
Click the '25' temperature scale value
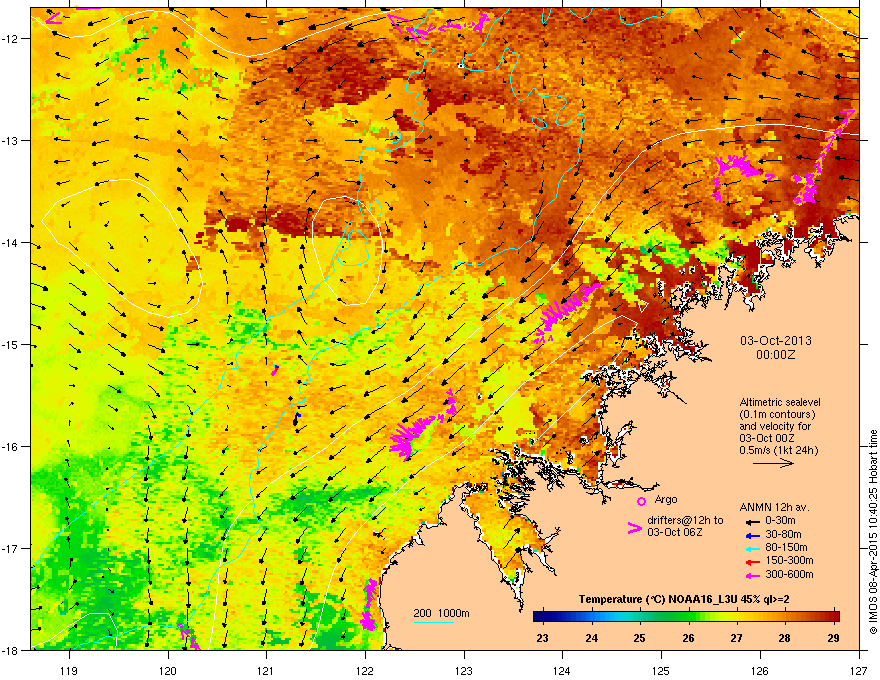tap(639, 638)
